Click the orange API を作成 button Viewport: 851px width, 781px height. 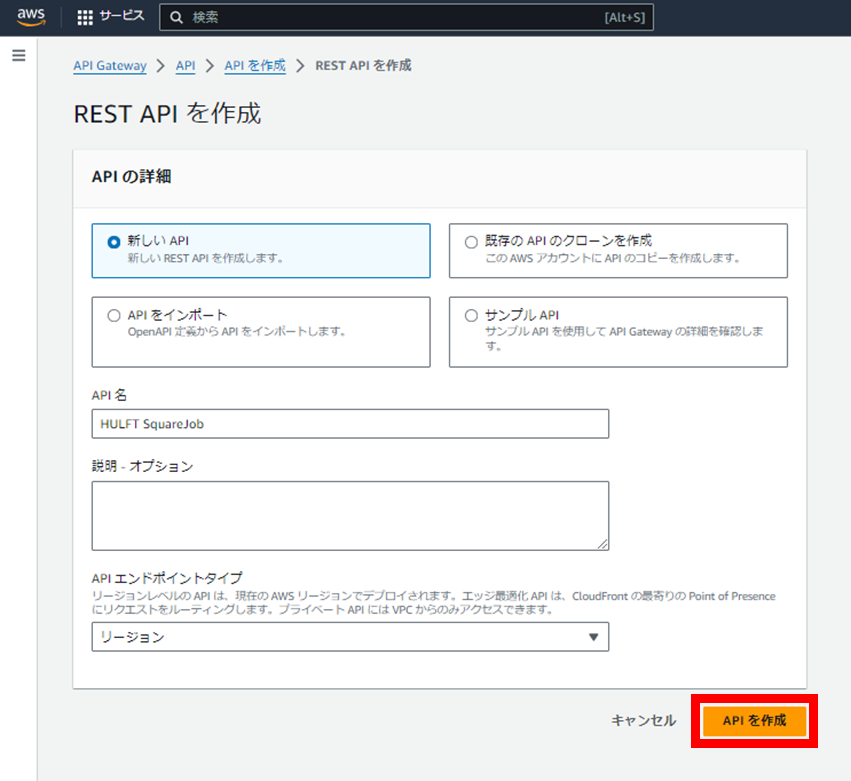tap(754, 721)
